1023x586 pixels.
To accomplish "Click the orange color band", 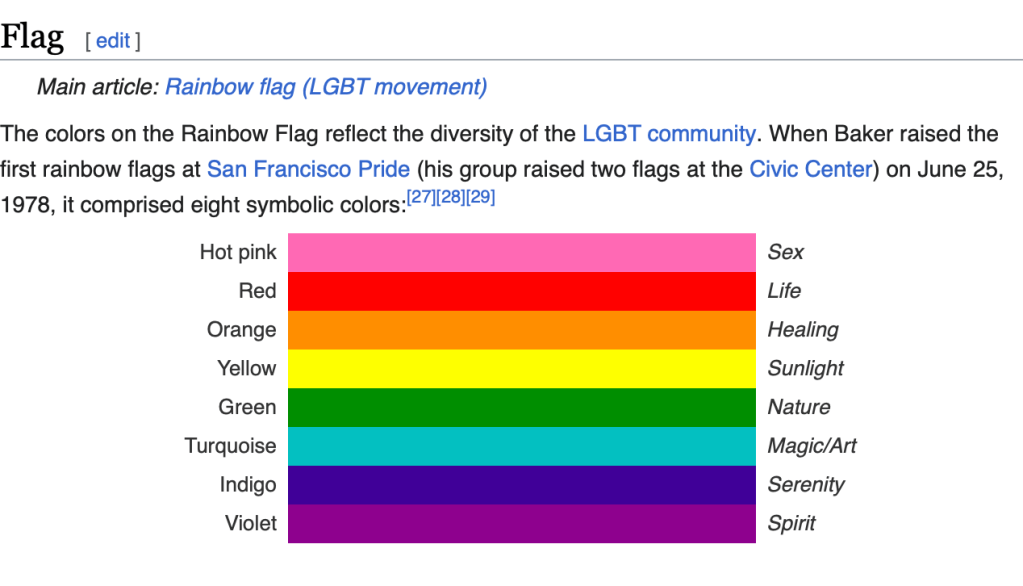I will click(x=521, y=330).
